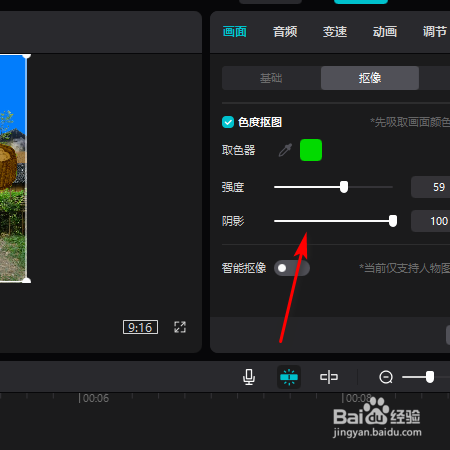The width and height of the screenshot is (450, 450).
Task: Enable the 智能抠像 toggle switch
Action: pyautogui.click(x=292, y=268)
